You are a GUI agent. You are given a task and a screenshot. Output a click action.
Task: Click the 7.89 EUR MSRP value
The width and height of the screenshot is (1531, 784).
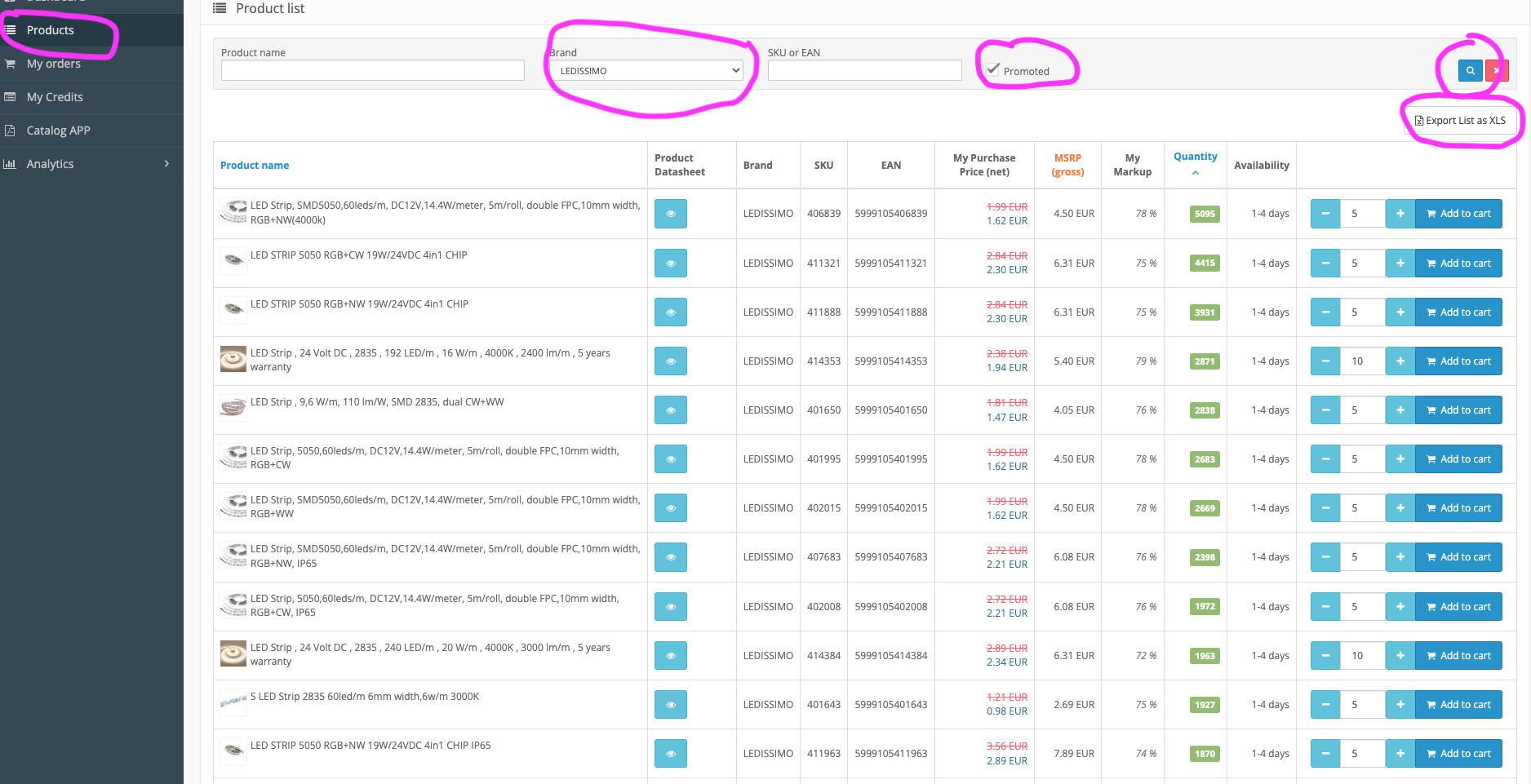1074,754
